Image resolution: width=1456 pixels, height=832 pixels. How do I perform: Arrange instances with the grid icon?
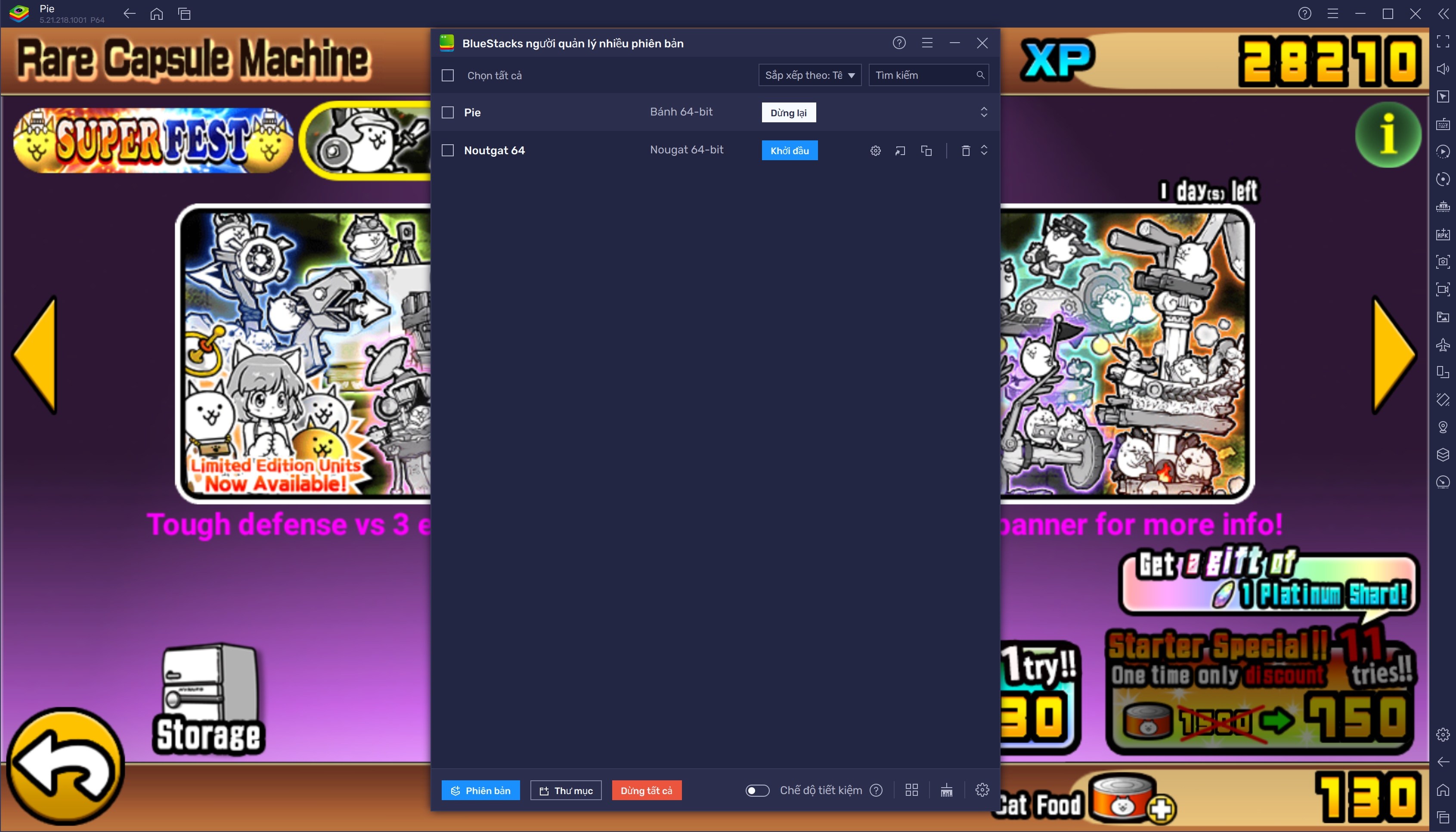tap(912, 790)
